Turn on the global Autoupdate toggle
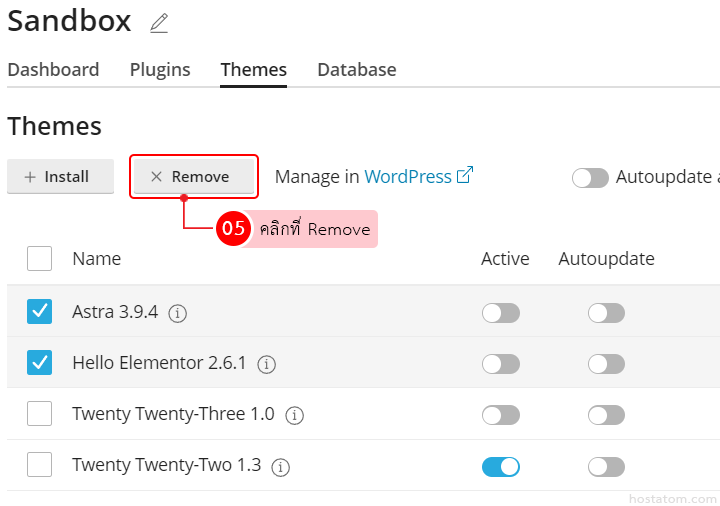This screenshot has width=720, height=506. (590, 178)
